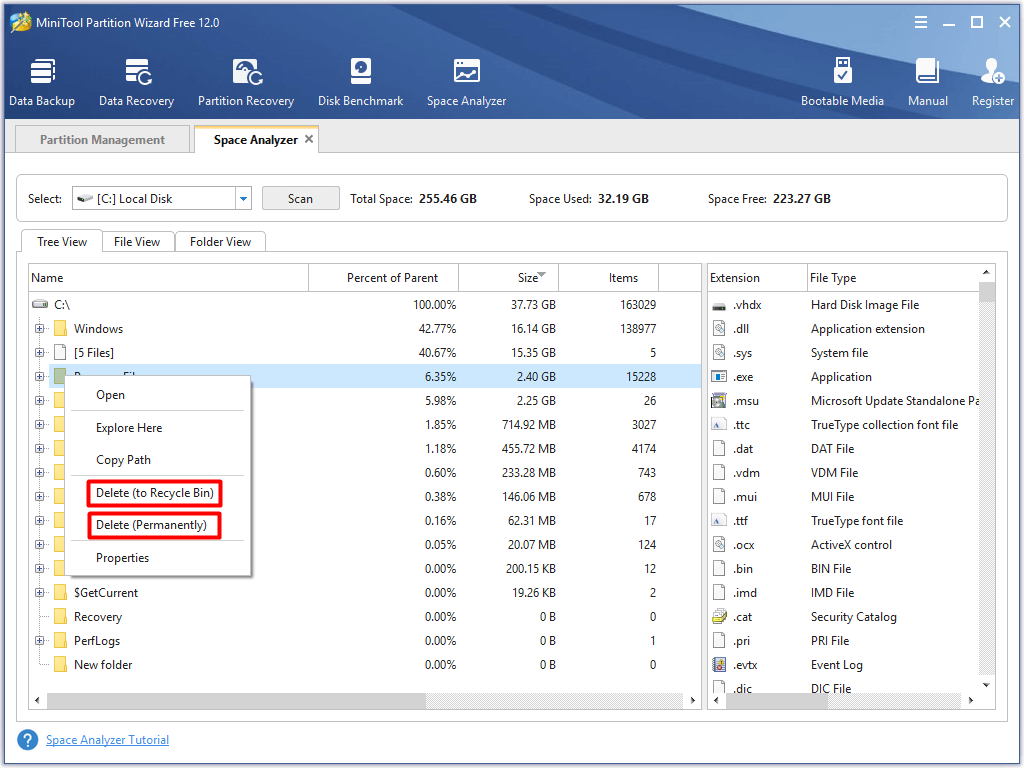Sort by Extension column header
1024x768 pixels.
(x=758, y=278)
